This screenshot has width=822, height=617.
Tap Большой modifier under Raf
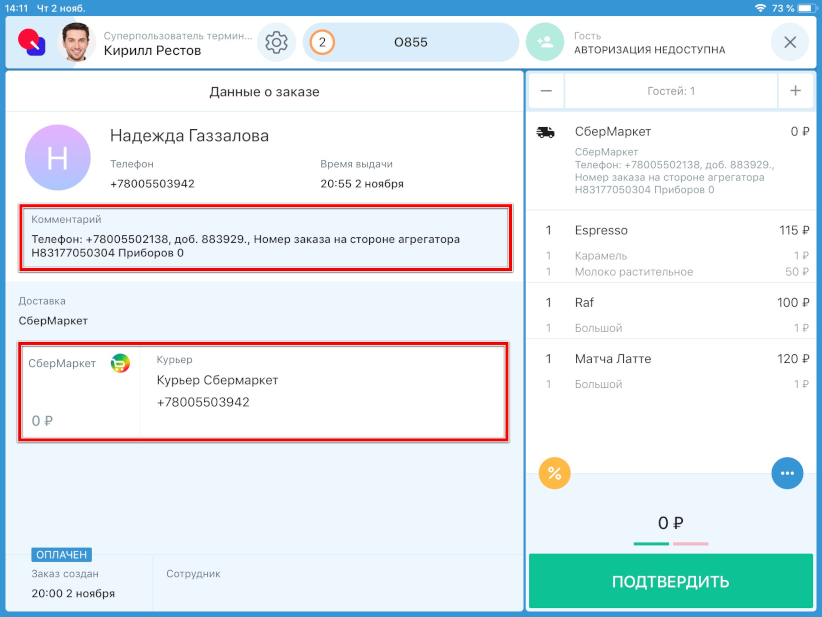[x=598, y=328]
